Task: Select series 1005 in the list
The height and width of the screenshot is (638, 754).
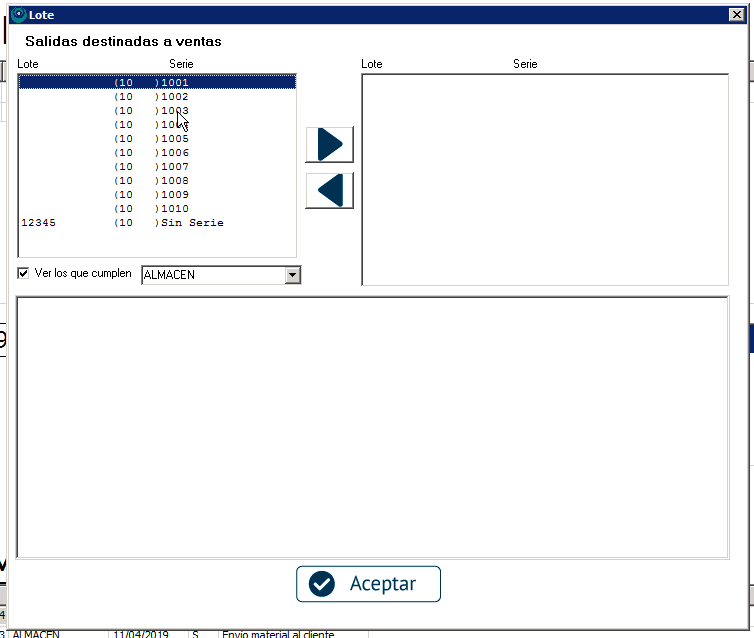Action: point(174,139)
